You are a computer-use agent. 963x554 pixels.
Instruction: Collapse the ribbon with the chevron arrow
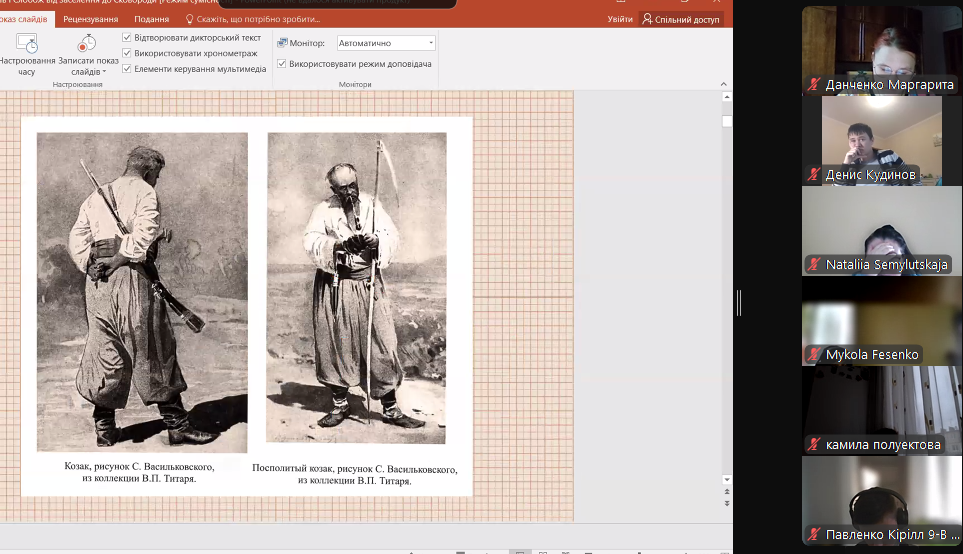click(x=723, y=84)
